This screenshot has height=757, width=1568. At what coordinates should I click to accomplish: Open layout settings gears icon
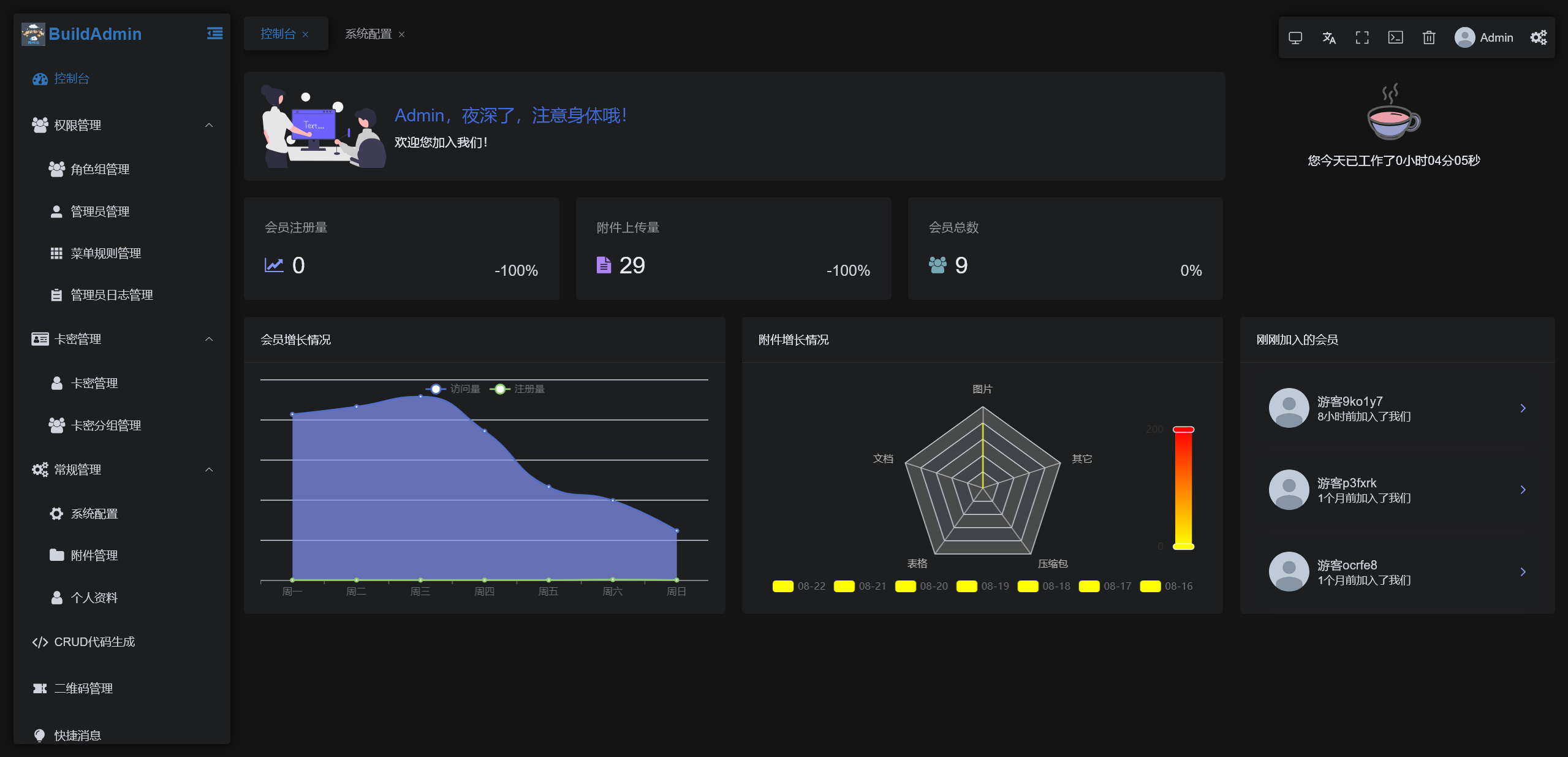(x=1538, y=38)
